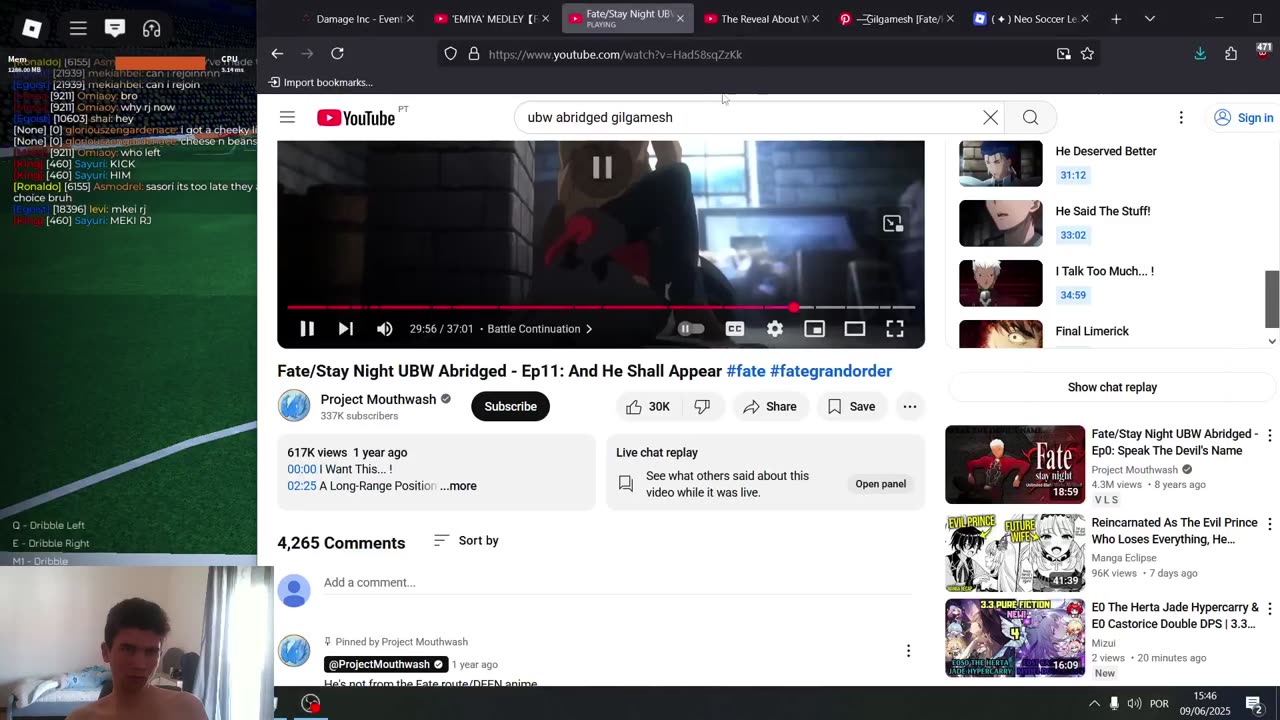Subscribe to Project Mouthwash
Screen dimensions: 1280x720
[x=510, y=406]
